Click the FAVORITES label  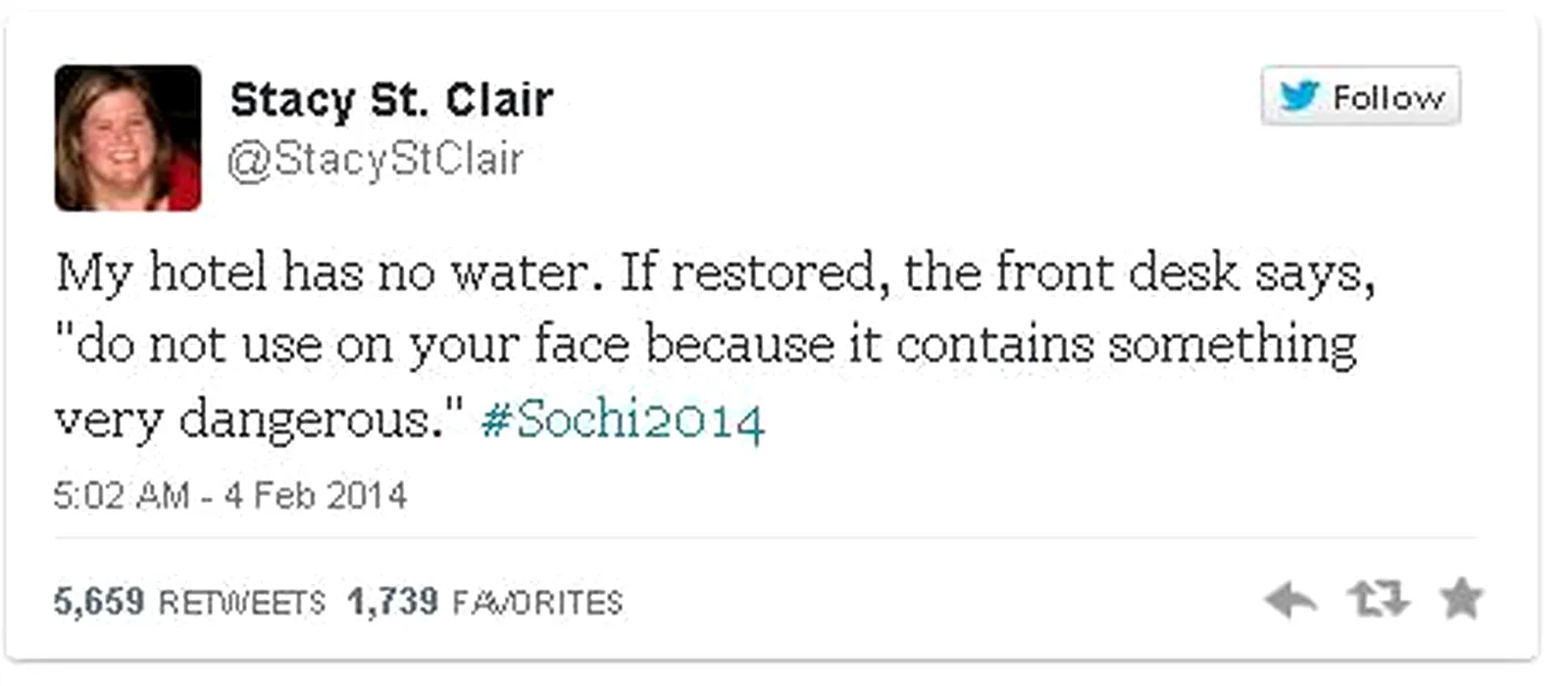pos(537,602)
